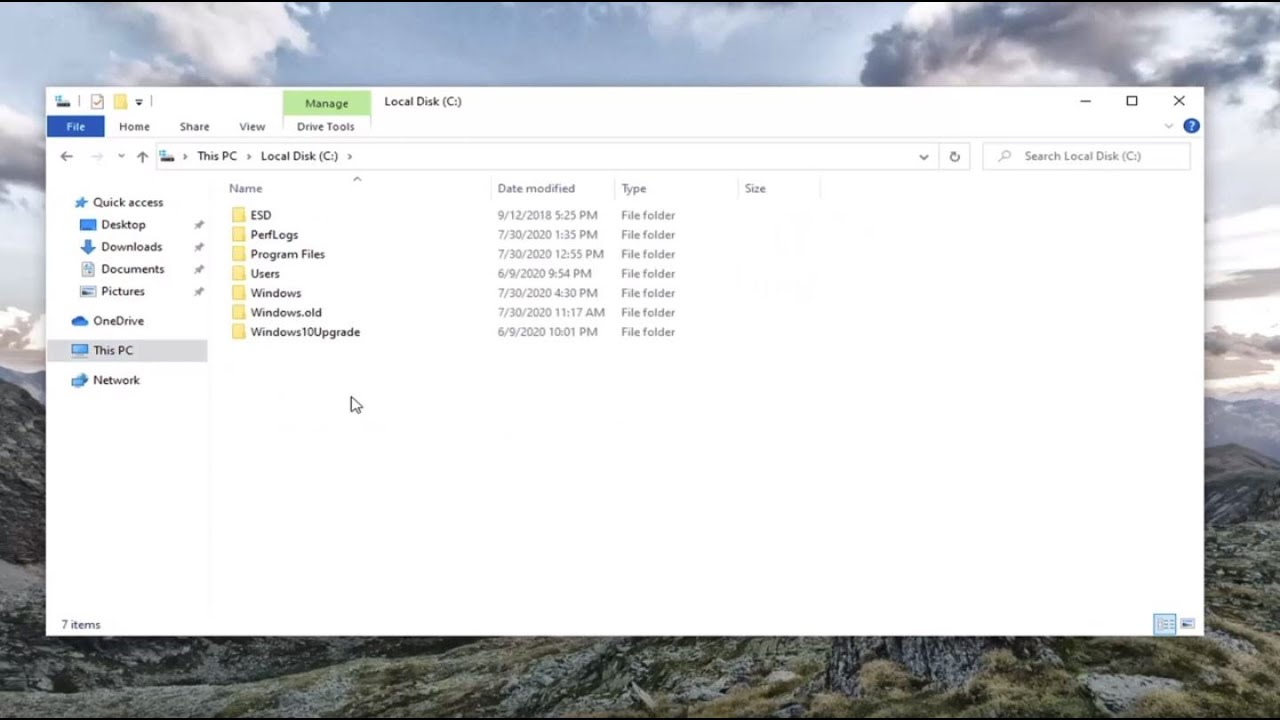Sort by the Date modified column header
Image resolution: width=1280 pixels, height=720 pixels.
pyautogui.click(x=536, y=188)
